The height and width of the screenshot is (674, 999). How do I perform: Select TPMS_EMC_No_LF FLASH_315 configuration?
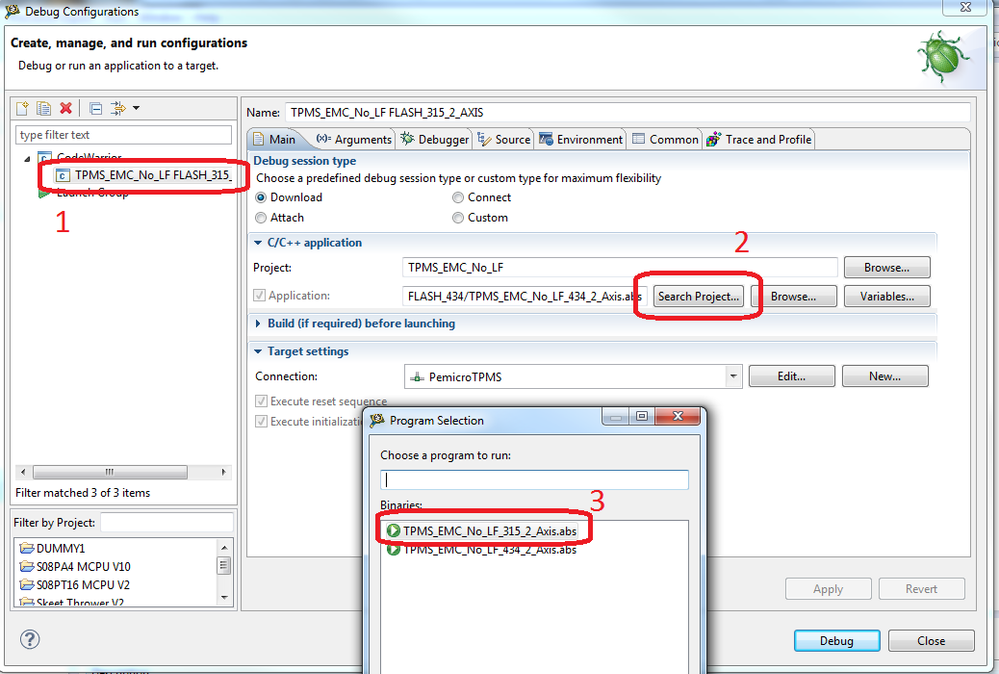143,175
